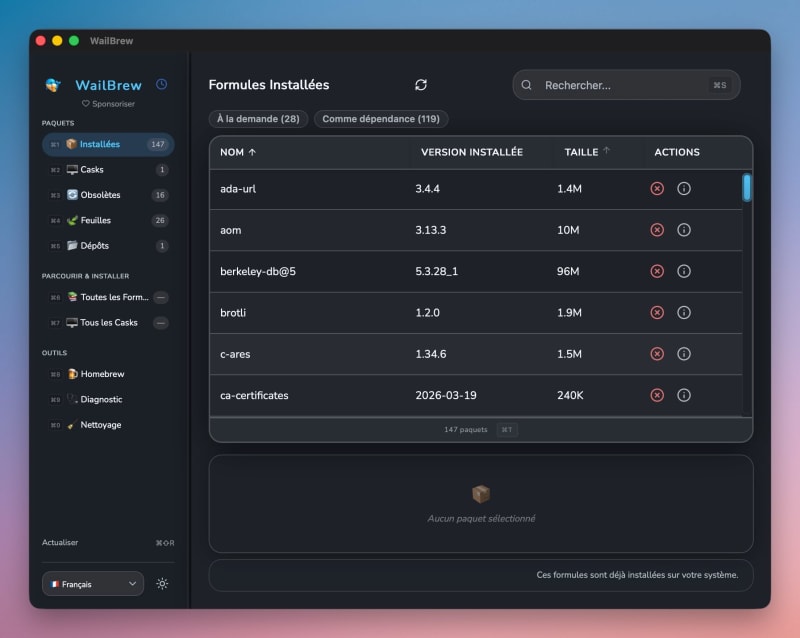Click the clock icon next to the WailBrew title
Viewport: 800px width, 638px height.
pos(161,84)
